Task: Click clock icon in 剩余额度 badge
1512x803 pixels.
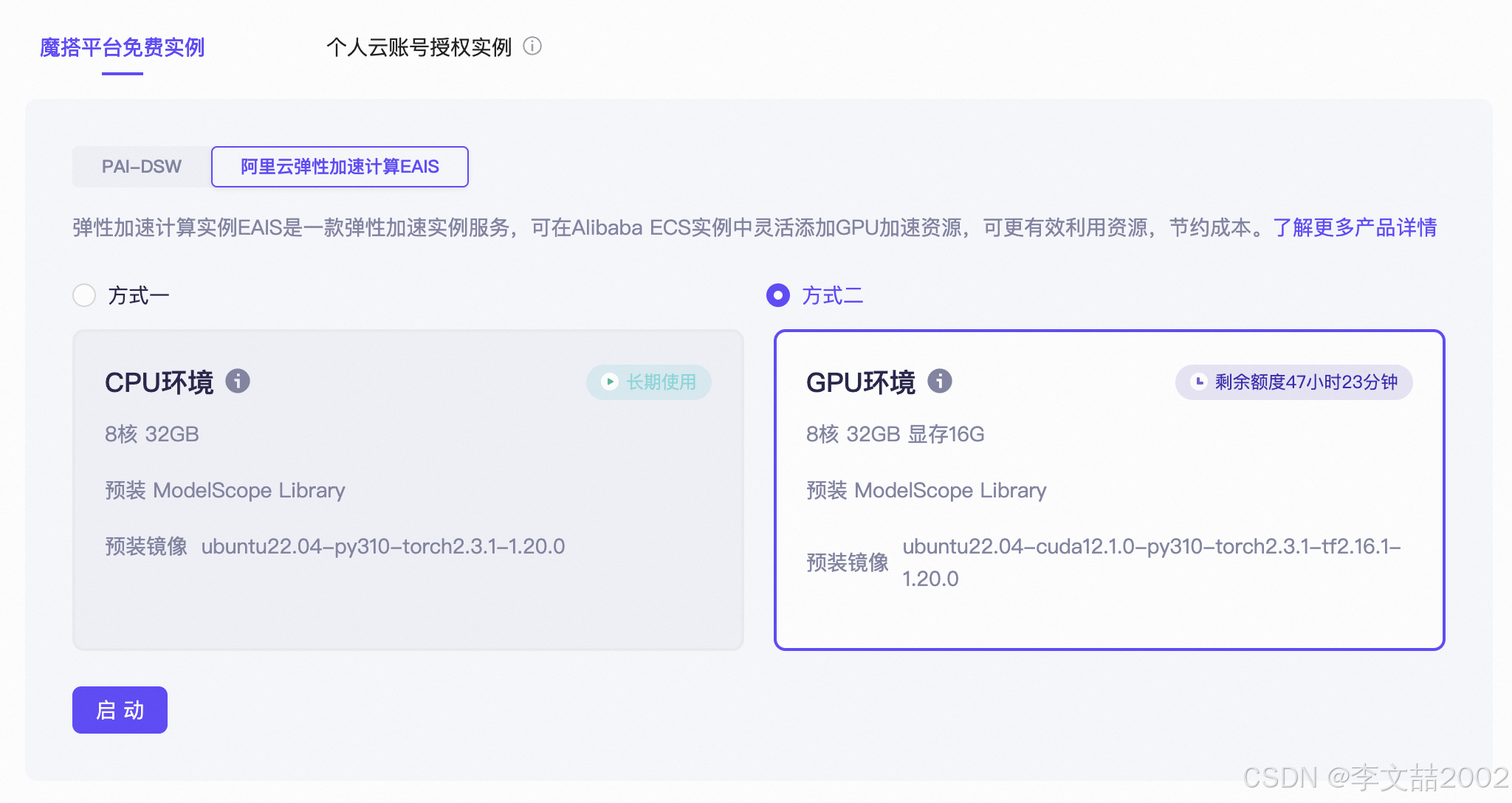Action: (1200, 382)
